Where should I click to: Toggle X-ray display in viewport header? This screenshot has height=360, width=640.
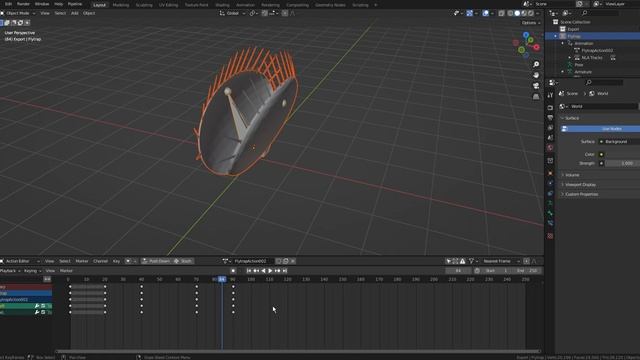coord(501,13)
